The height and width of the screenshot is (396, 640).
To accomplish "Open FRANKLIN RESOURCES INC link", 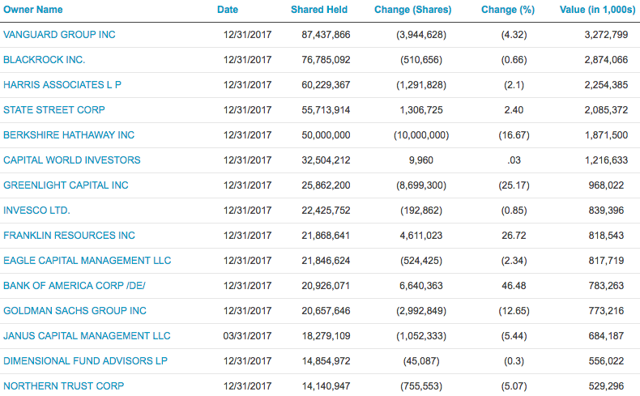I will coord(69,236).
